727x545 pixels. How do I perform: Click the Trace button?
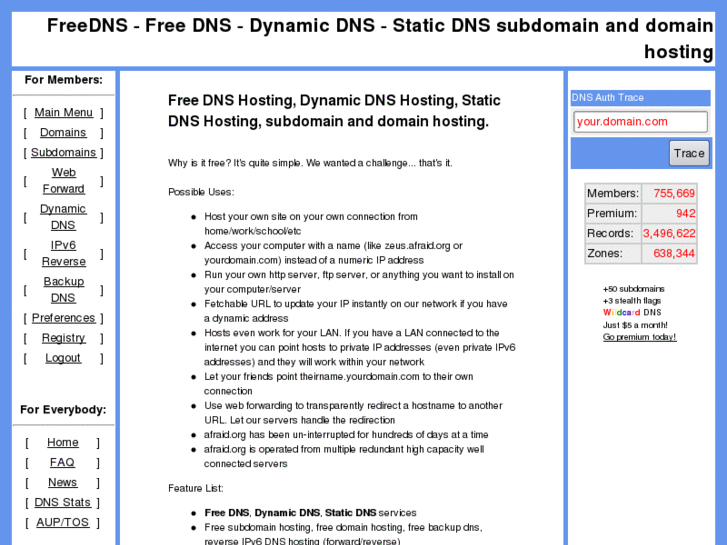(x=689, y=154)
